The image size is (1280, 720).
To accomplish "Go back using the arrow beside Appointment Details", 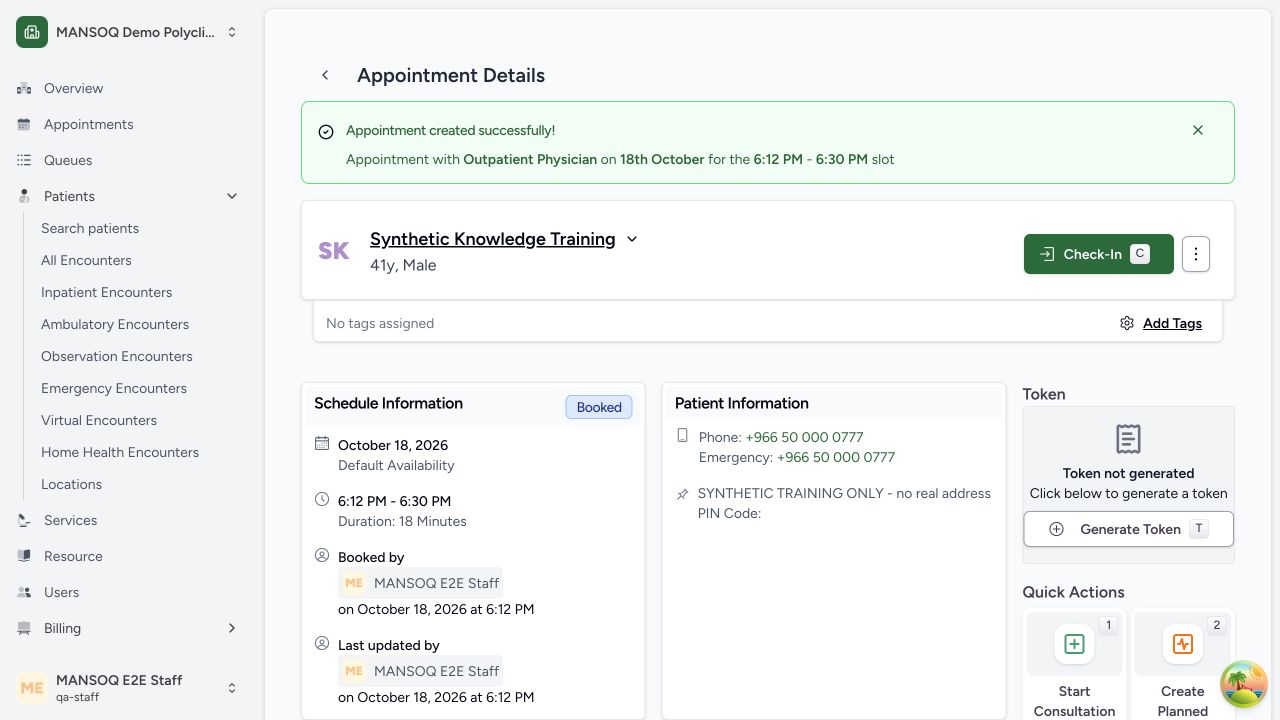I will click(x=325, y=75).
